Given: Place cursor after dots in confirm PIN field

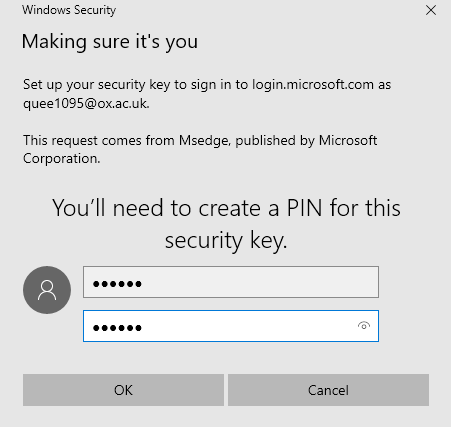Looking at the screenshot, I should click(x=144, y=328).
